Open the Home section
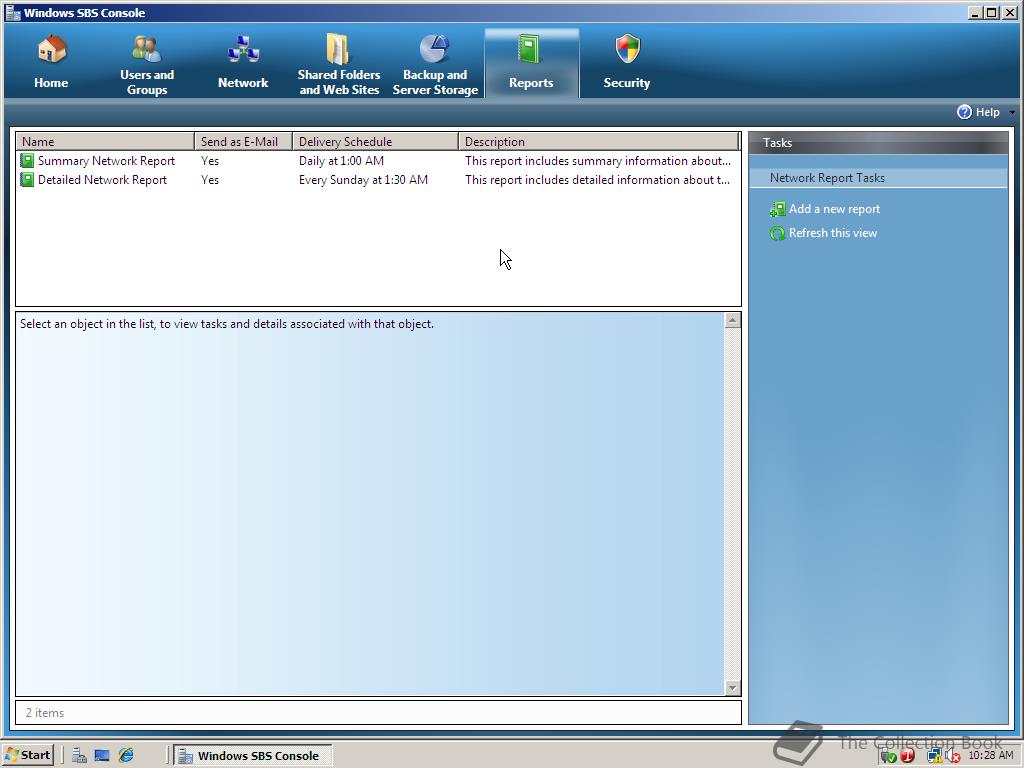Viewport: 1024px width, 768px height. (x=51, y=63)
